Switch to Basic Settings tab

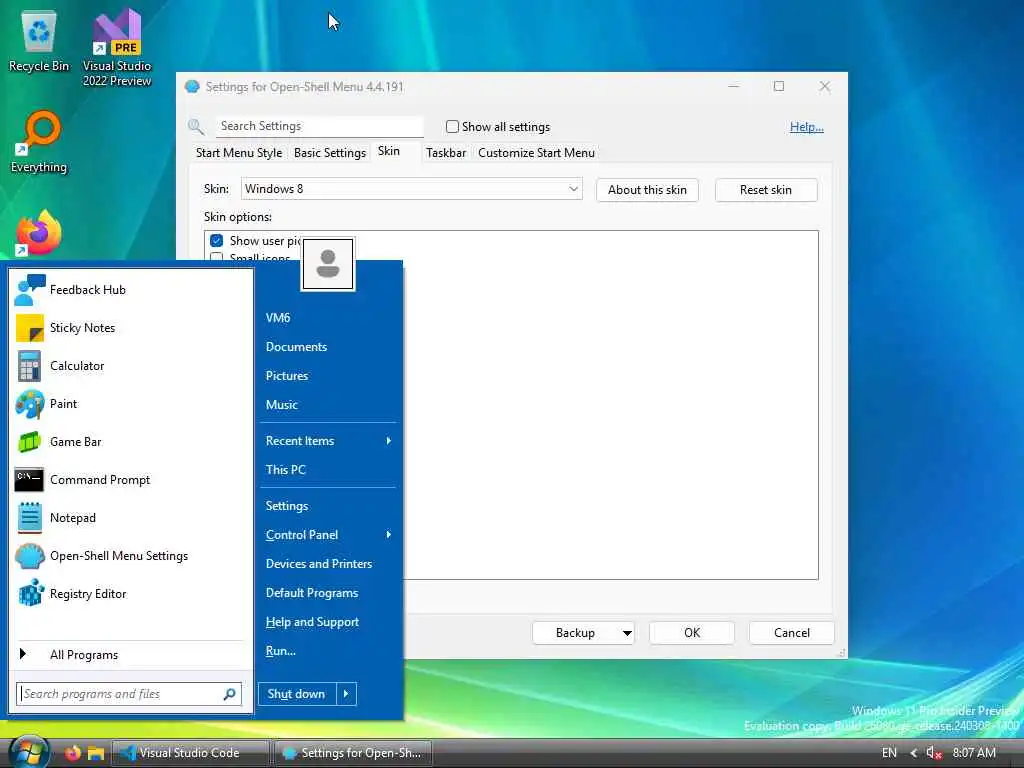coord(330,153)
